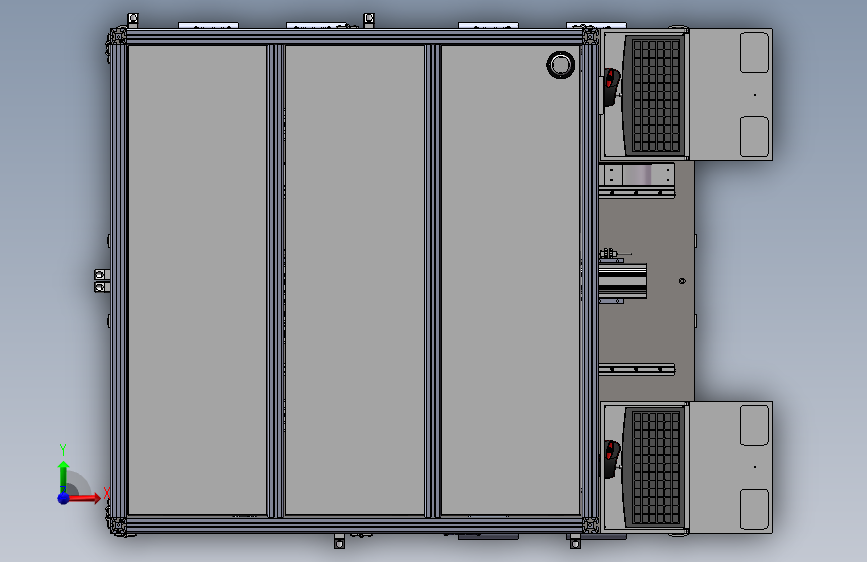The width and height of the screenshot is (867, 562).
Task: Click the green Y axis arrow of the triad
Action: [x=63, y=476]
